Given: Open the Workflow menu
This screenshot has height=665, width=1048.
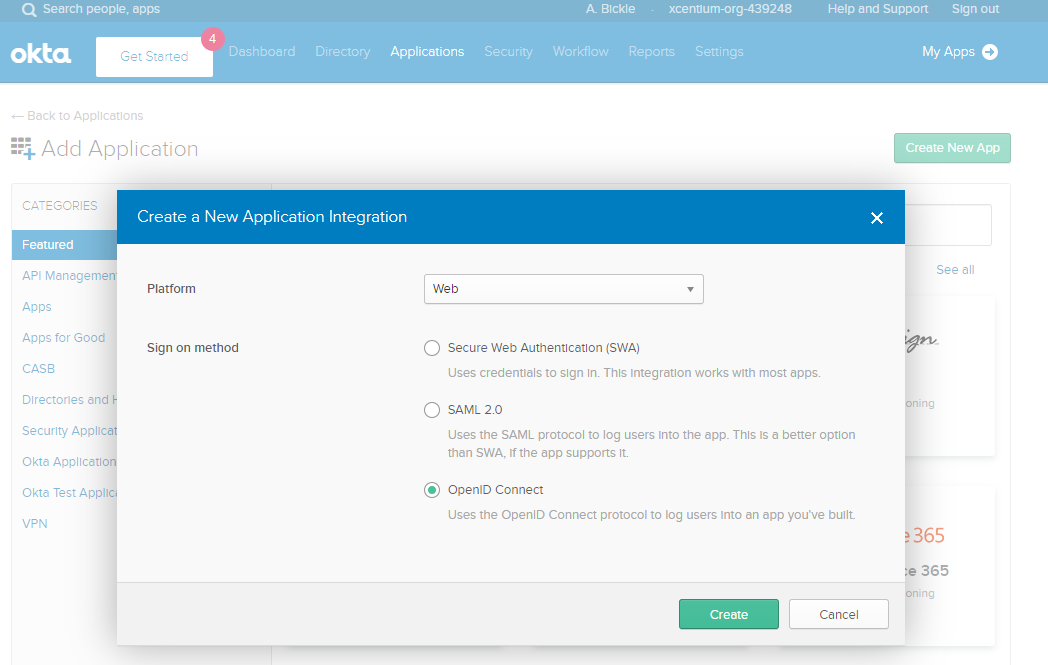Looking at the screenshot, I should pyautogui.click(x=581, y=51).
